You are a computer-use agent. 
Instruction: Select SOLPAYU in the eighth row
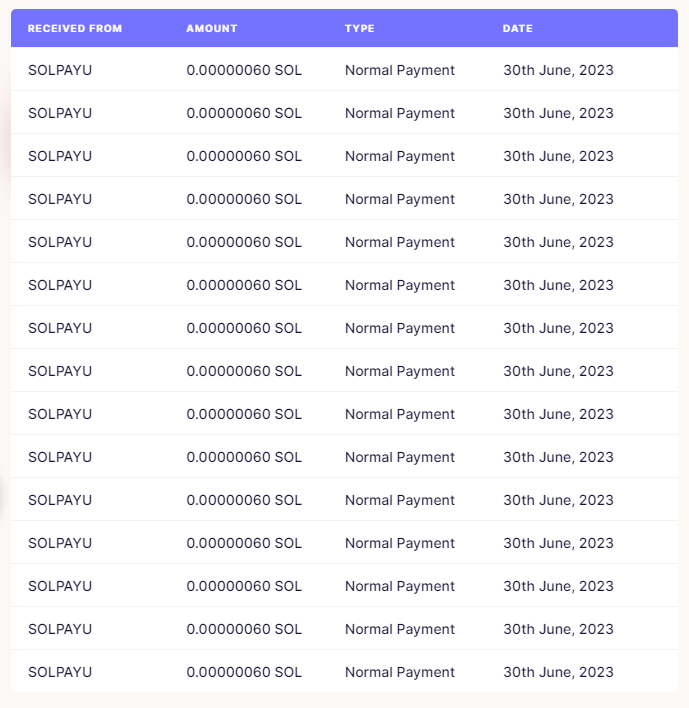(60, 371)
